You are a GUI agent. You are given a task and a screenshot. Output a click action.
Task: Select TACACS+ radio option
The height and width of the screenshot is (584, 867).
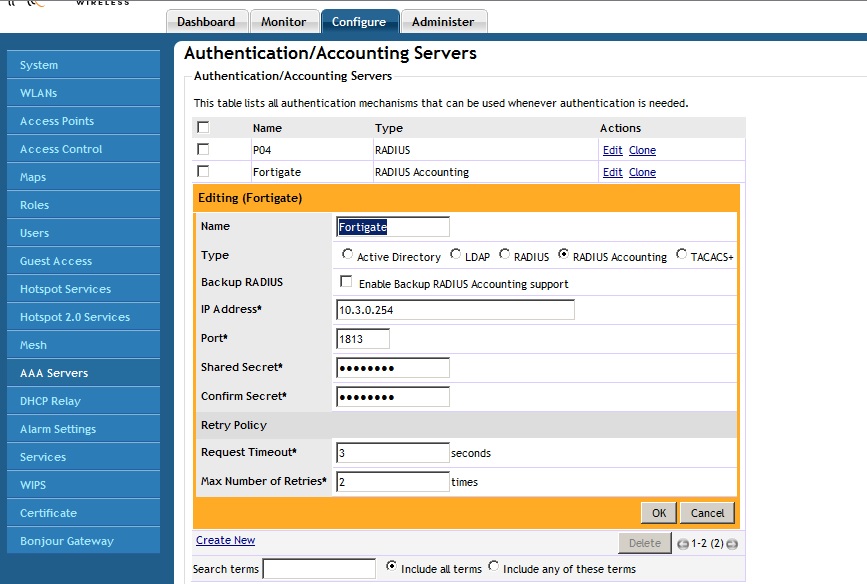(681, 254)
